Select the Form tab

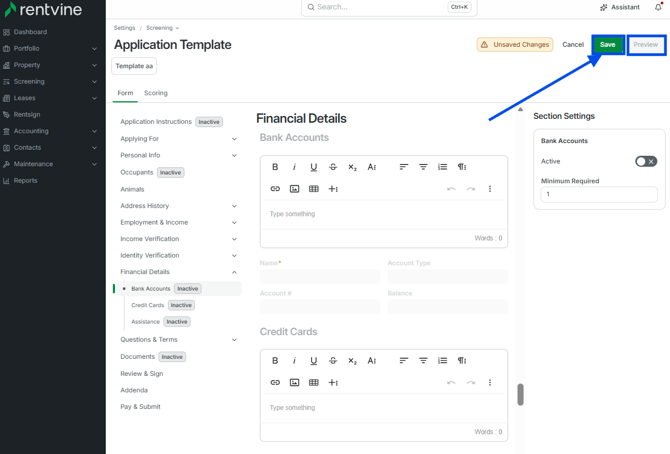point(125,93)
